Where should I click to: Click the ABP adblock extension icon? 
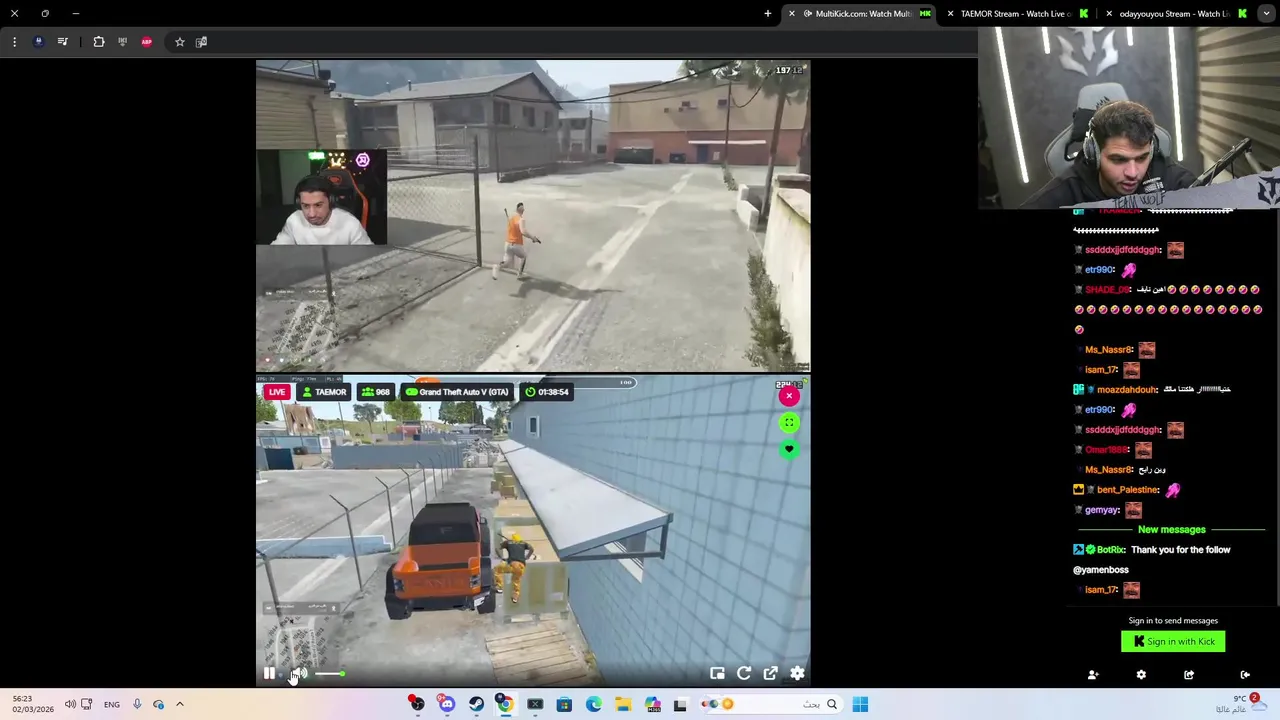(x=147, y=42)
